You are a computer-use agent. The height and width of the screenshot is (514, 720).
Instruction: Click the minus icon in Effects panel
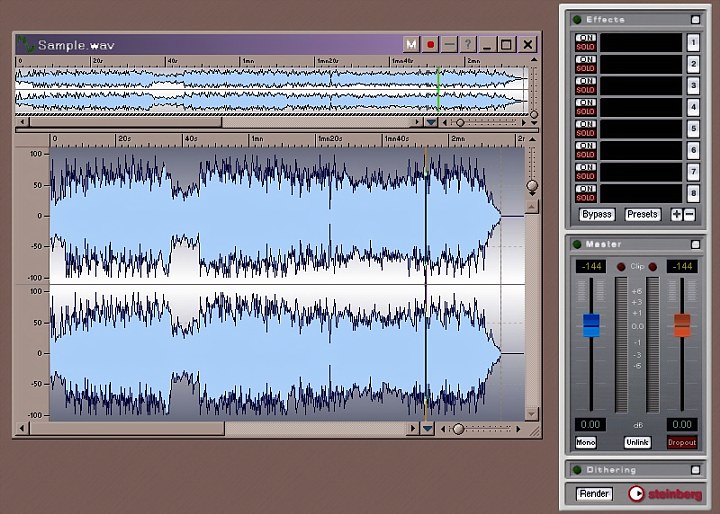coord(688,215)
